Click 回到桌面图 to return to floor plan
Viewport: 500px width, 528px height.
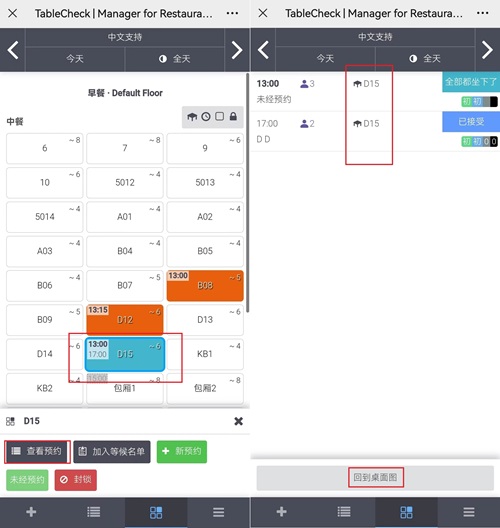click(x=375, y=477)
